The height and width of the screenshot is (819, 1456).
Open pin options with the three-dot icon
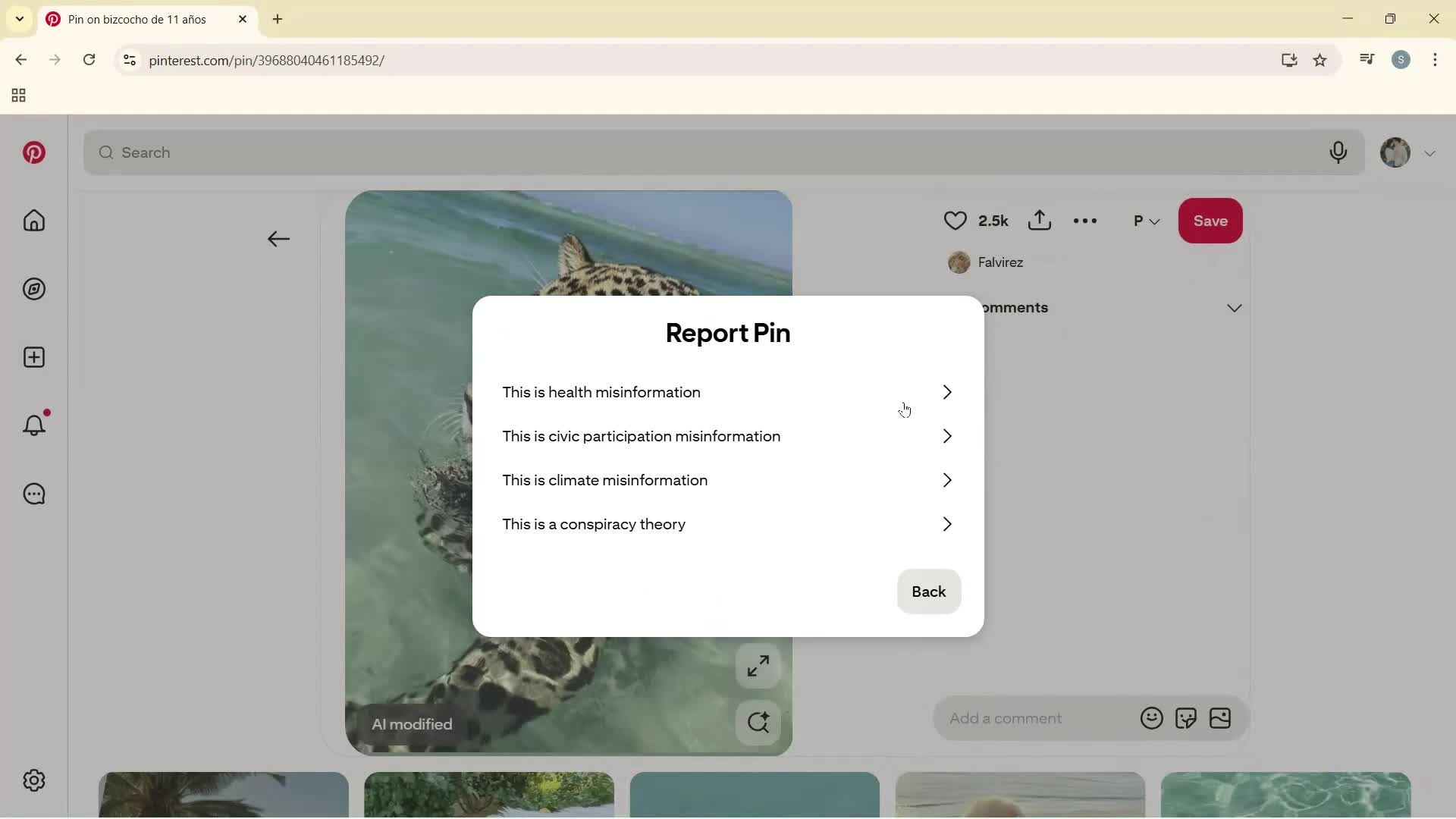pos(1085,221)
